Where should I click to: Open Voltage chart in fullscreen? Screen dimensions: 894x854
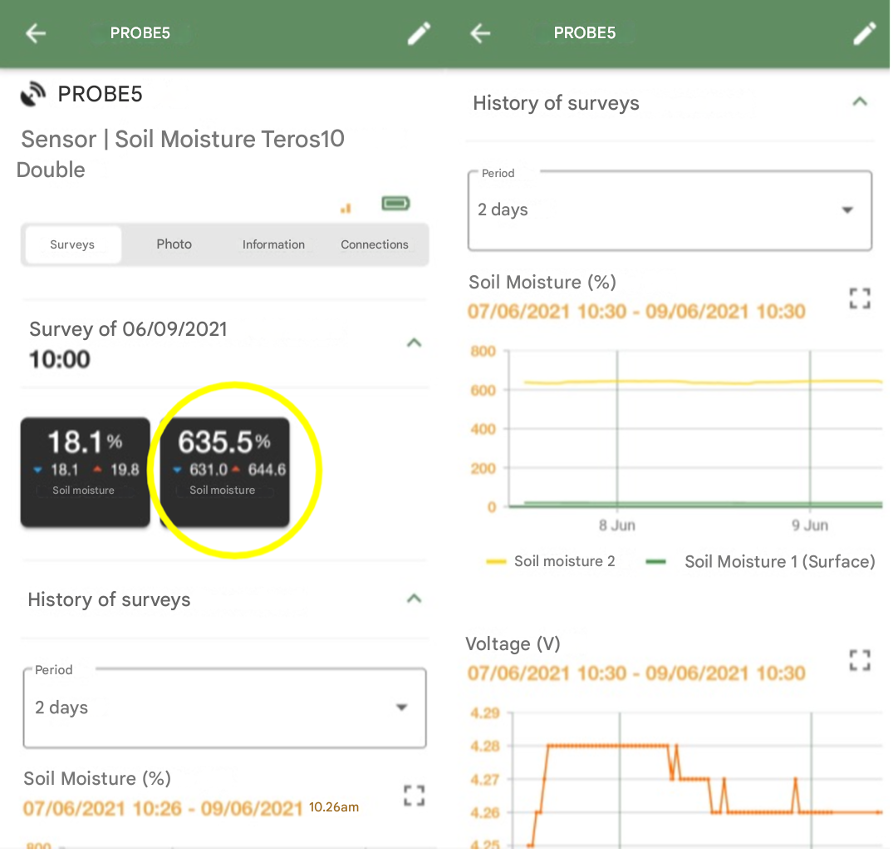tap(860, 660)
